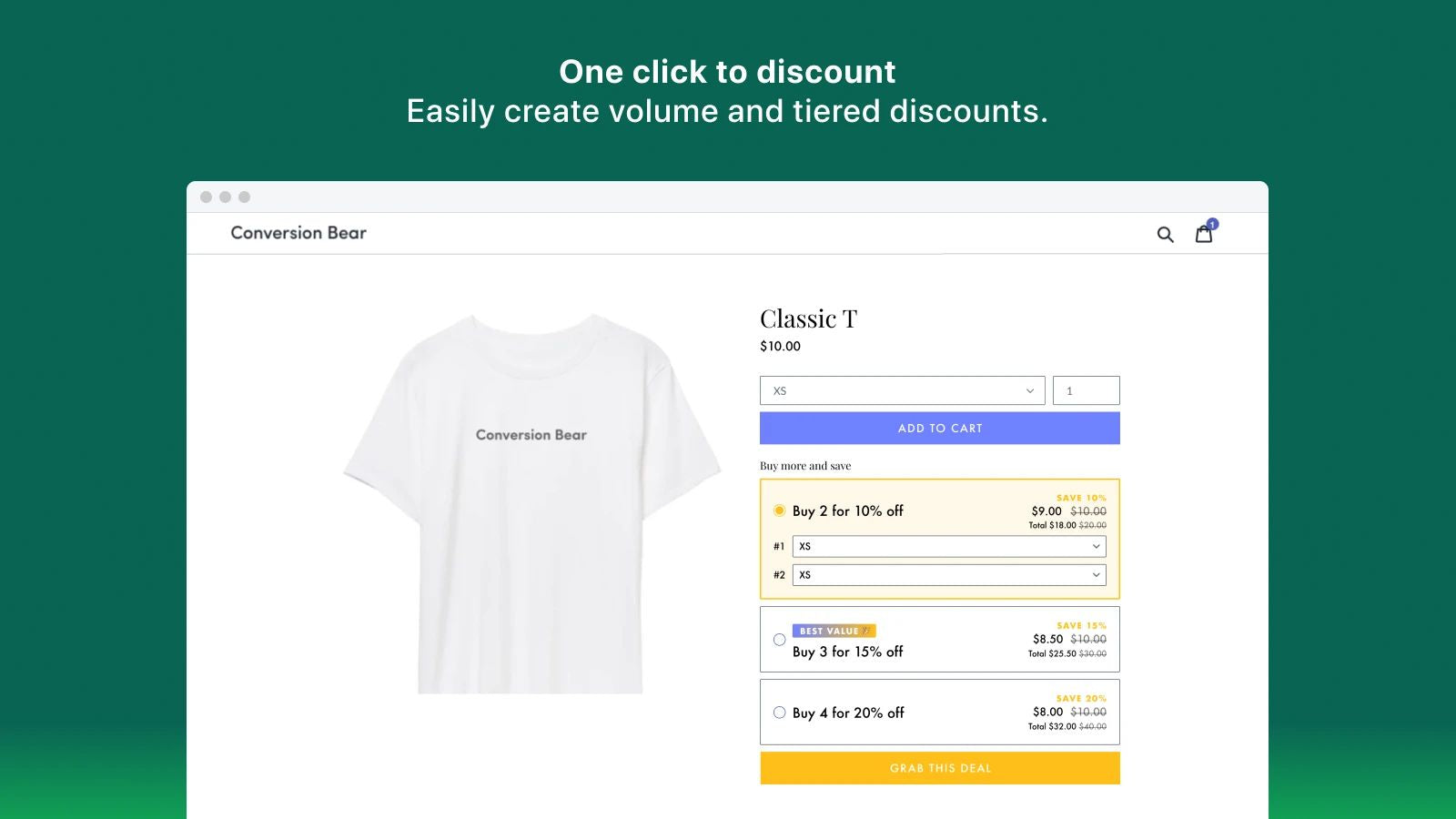Select the Buy 3 for 15% off option
Image resolution: width=1456 pixels, height=819 pixels.
click(x=780, y=640)
